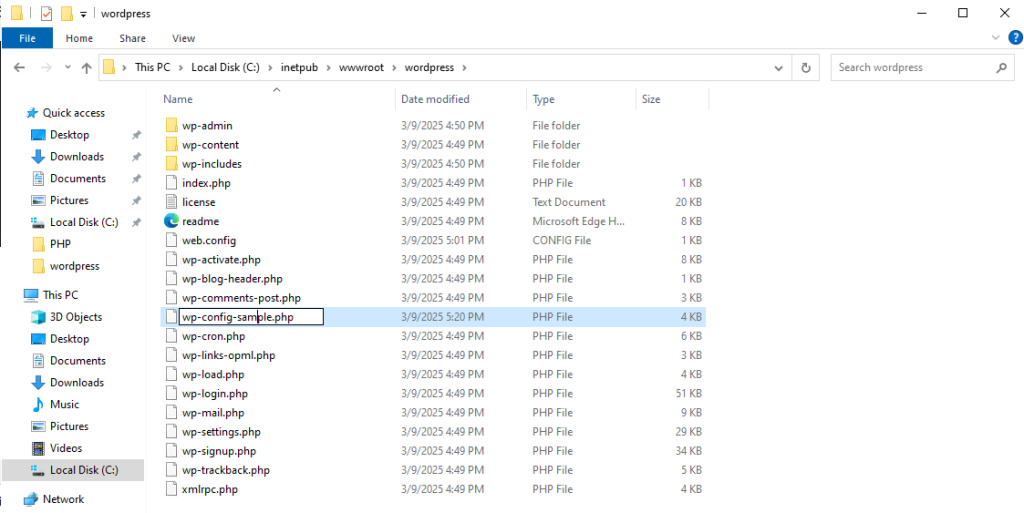Select the readme Edge icon
This screenshot has width=1024, height=513.
pos(171,221)
